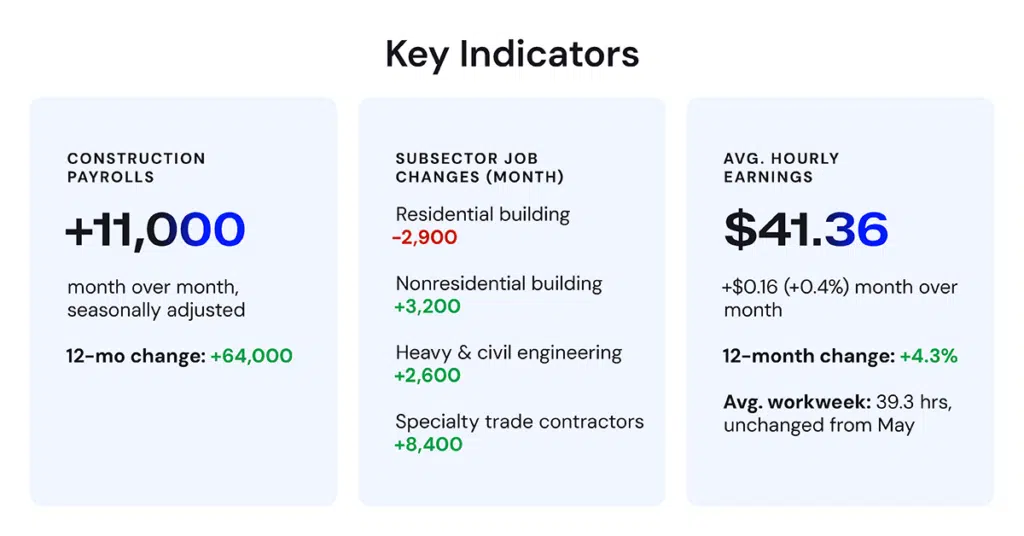This screenshot has height=536, width=1024.
Task: Click the Key Indicators heading
Action: pyautogui.click(x=512, y=55)
